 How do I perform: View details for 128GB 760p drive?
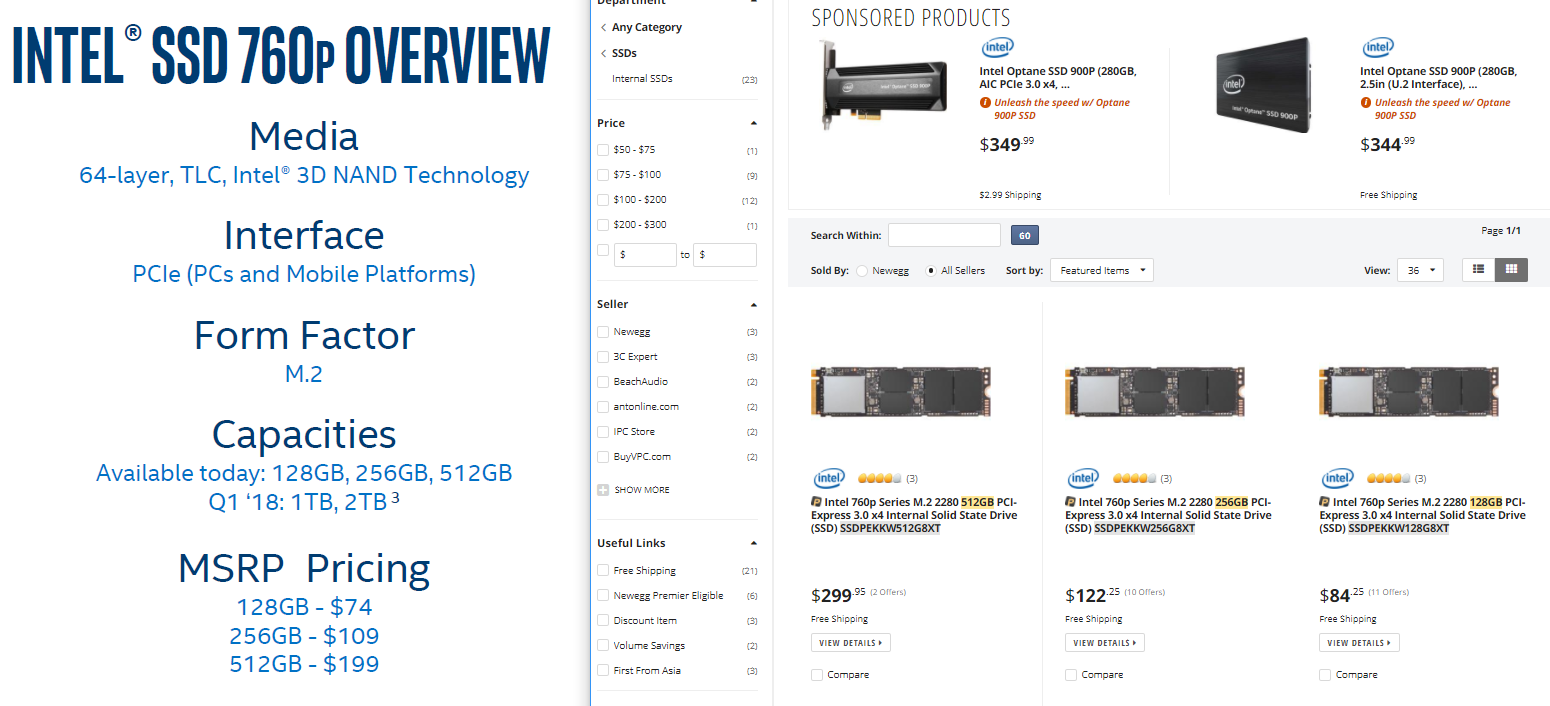pyautogui.click(x=1359, y=643)
